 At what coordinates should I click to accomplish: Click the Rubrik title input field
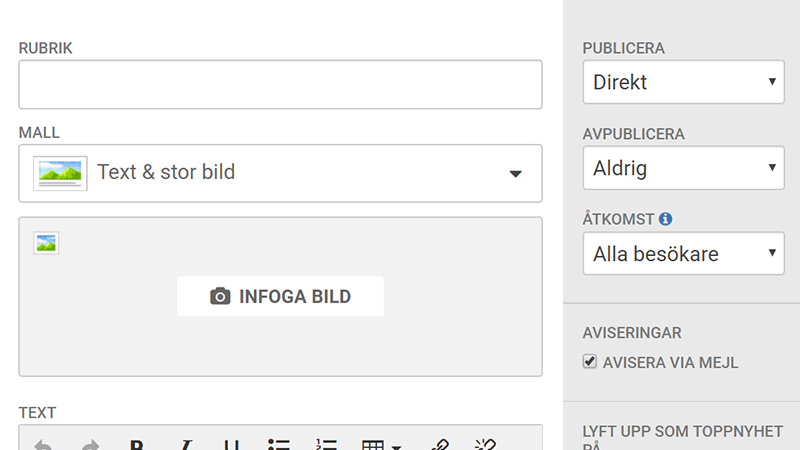280,85
